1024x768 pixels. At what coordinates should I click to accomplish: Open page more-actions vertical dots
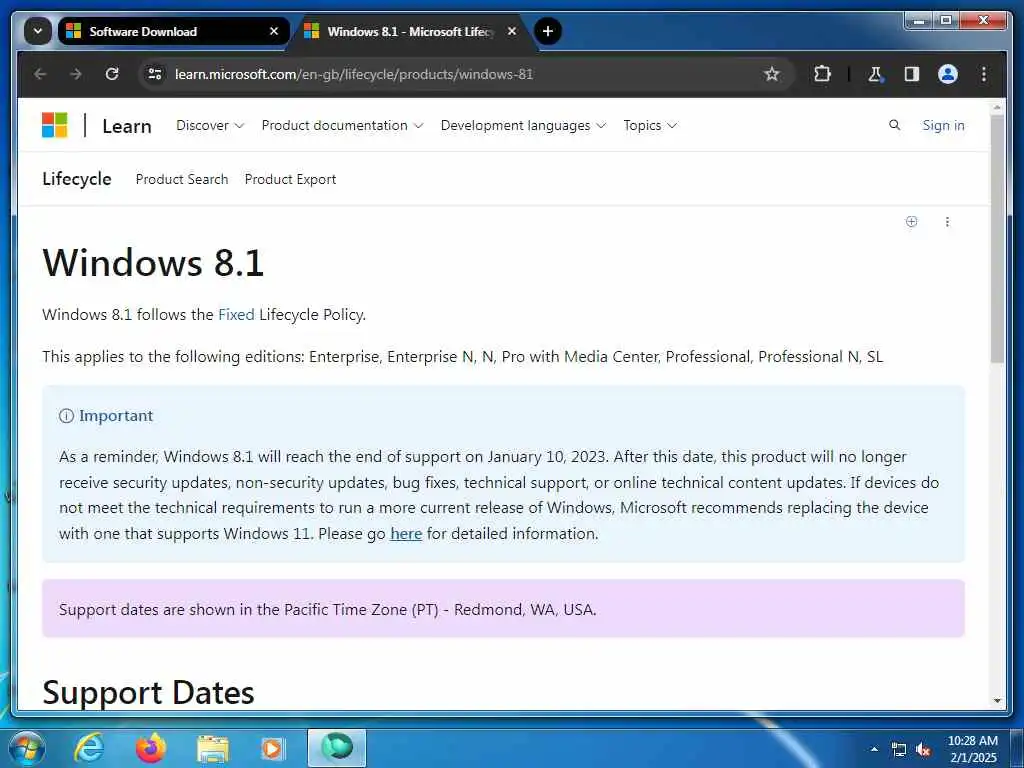947,221
